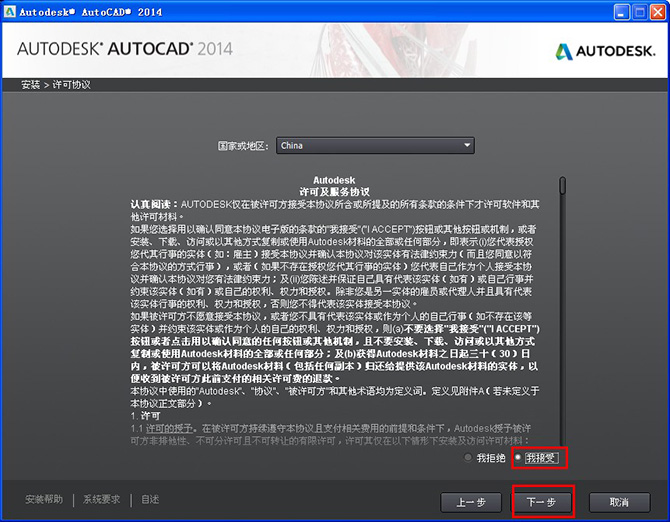
Task: Open the 系统要求 link
Action: 102,499
